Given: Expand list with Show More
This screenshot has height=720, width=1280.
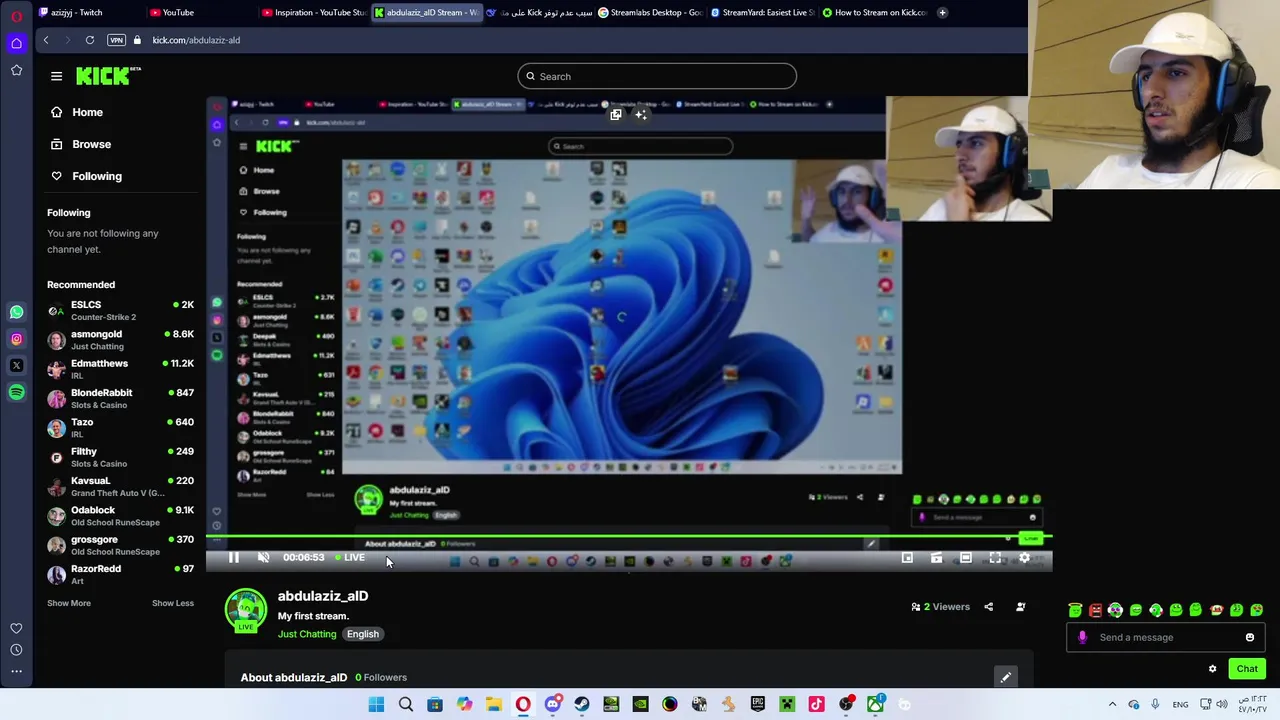Looking at the screenshot, I should (x=69, y=603).
